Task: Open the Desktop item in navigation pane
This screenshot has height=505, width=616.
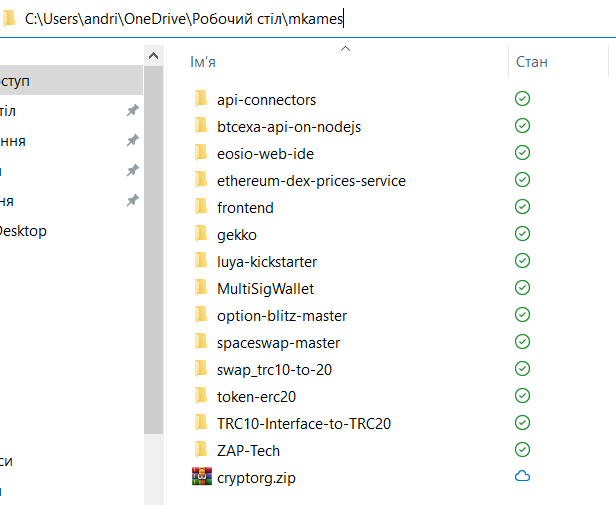Action: pyautogui.click(x=23, y=231)
